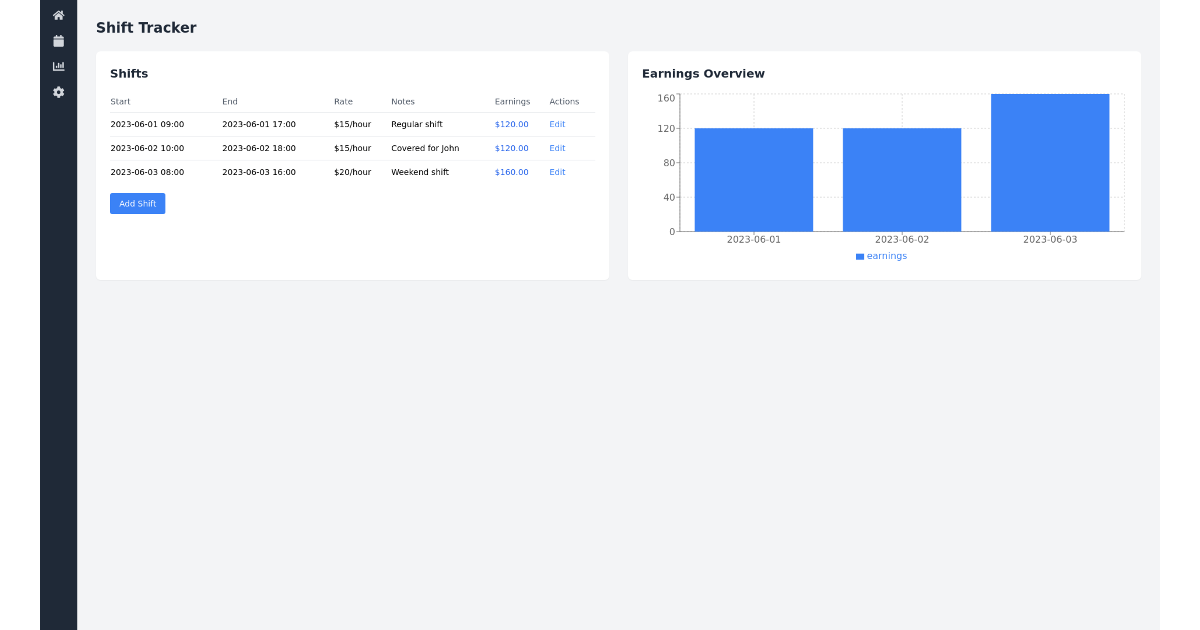Click the 2023-06-01 bar in the chart

[x=753, y=180]
